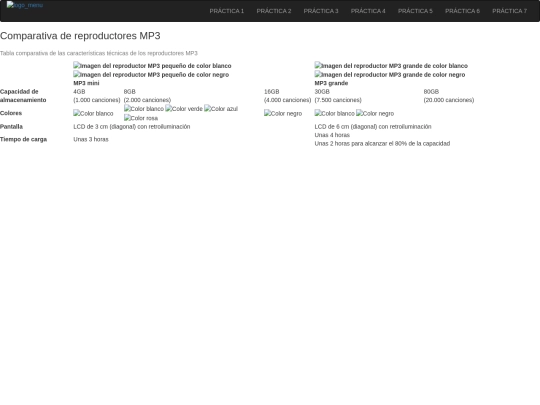Click Tiempo de carga row header
This screenshot has width=540, height=405.
[x=23, y=139]
